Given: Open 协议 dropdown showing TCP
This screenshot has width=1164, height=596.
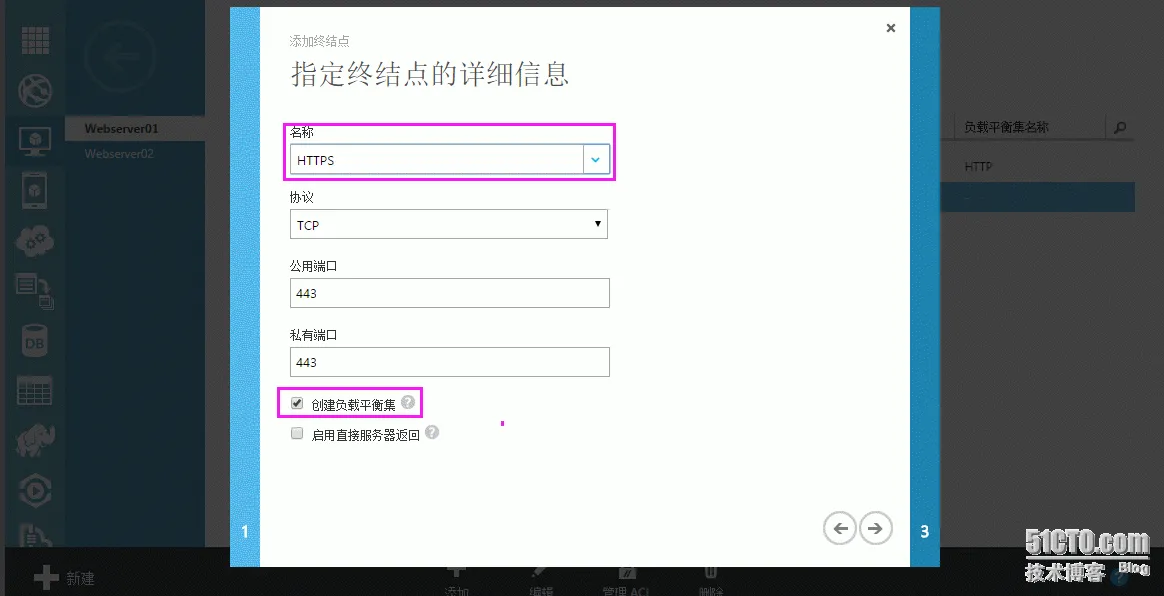Looking at the screenshot, I should pyautogui.click(x=448, y=224).
